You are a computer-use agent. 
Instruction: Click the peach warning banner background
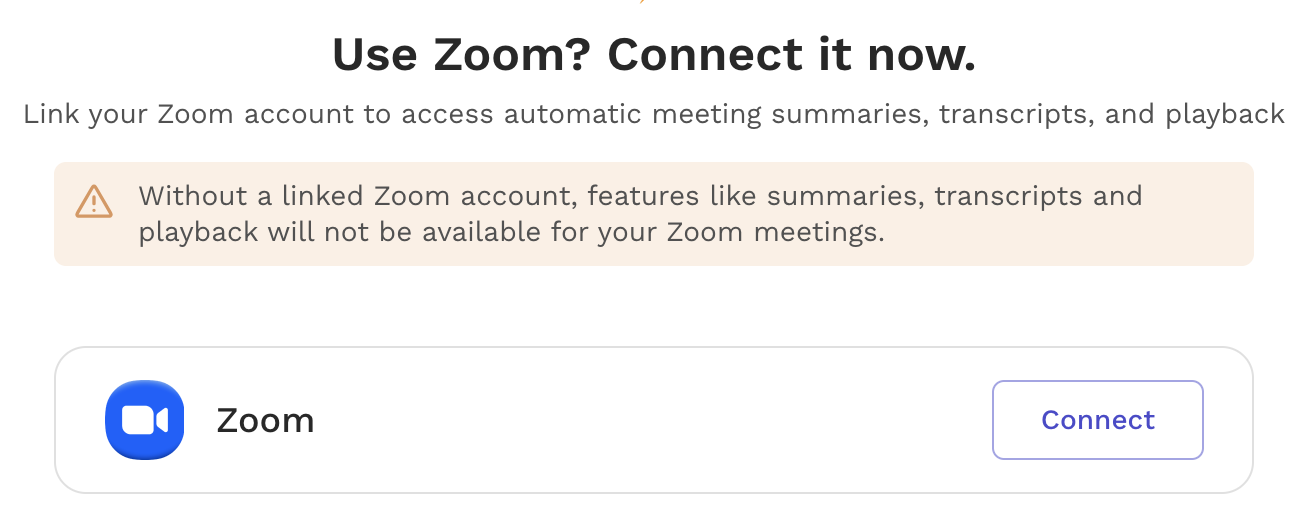pos(654,214)
